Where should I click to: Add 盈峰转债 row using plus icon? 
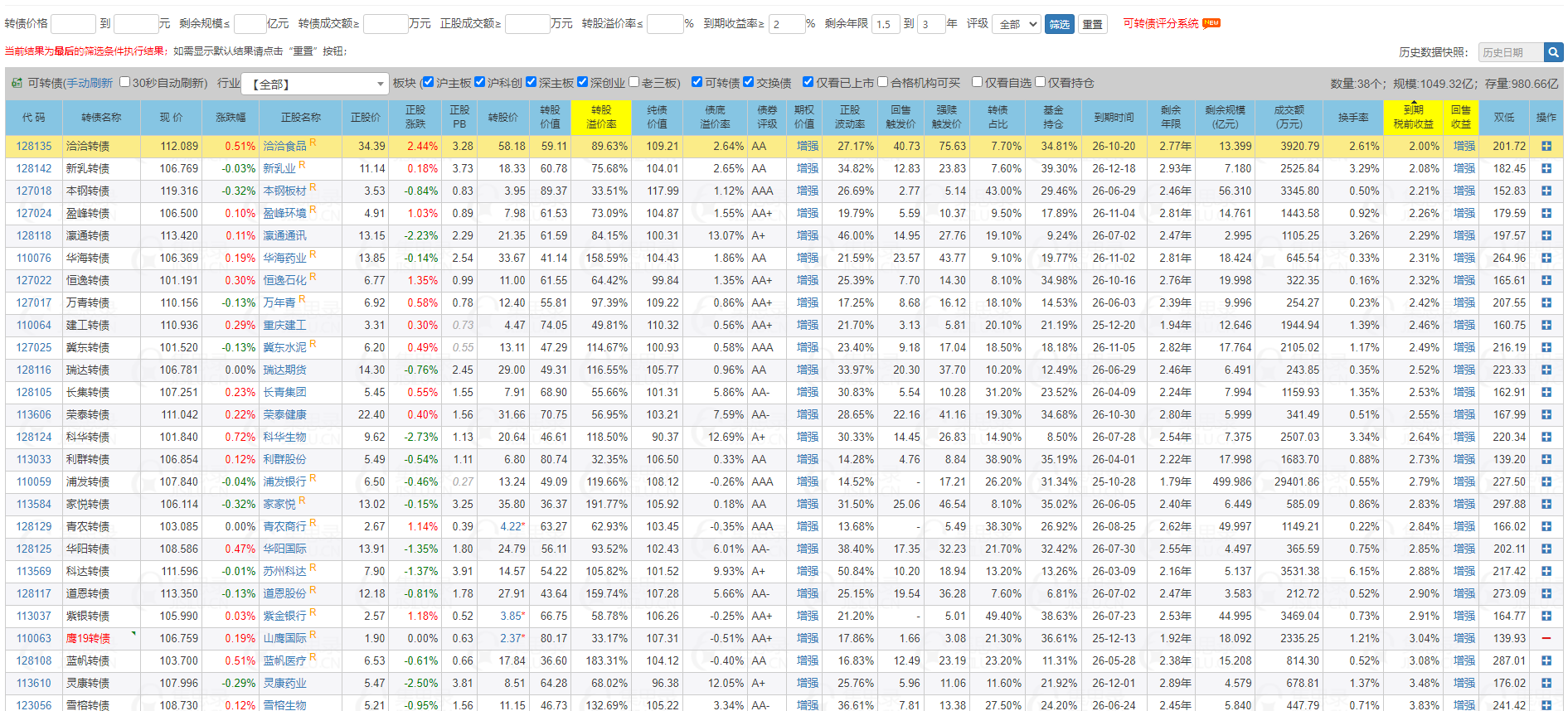tap(1546, 213)
